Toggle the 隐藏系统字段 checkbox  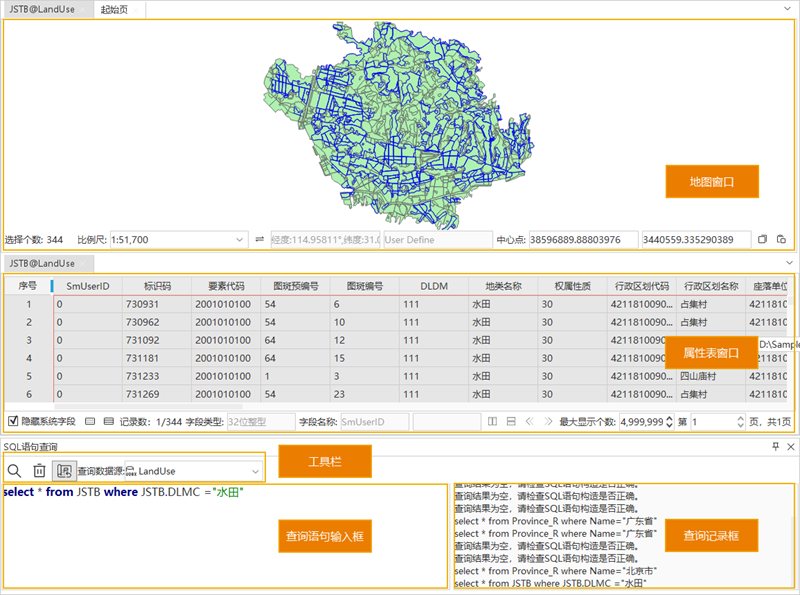12,422
